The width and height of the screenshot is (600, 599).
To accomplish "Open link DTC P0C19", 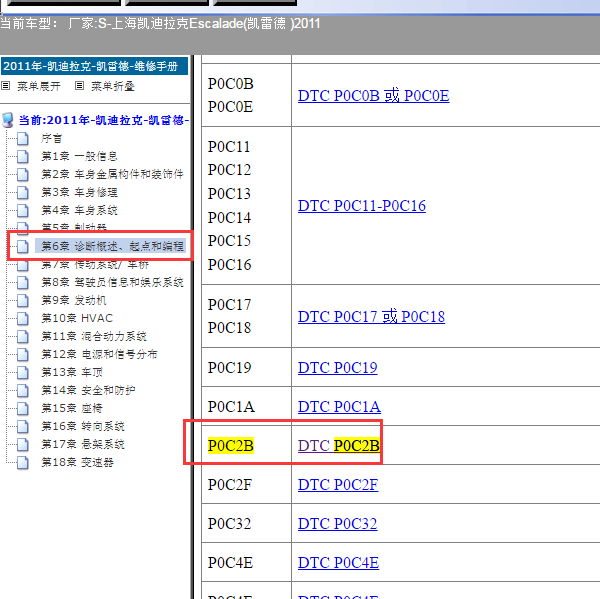I will [338, 368].
